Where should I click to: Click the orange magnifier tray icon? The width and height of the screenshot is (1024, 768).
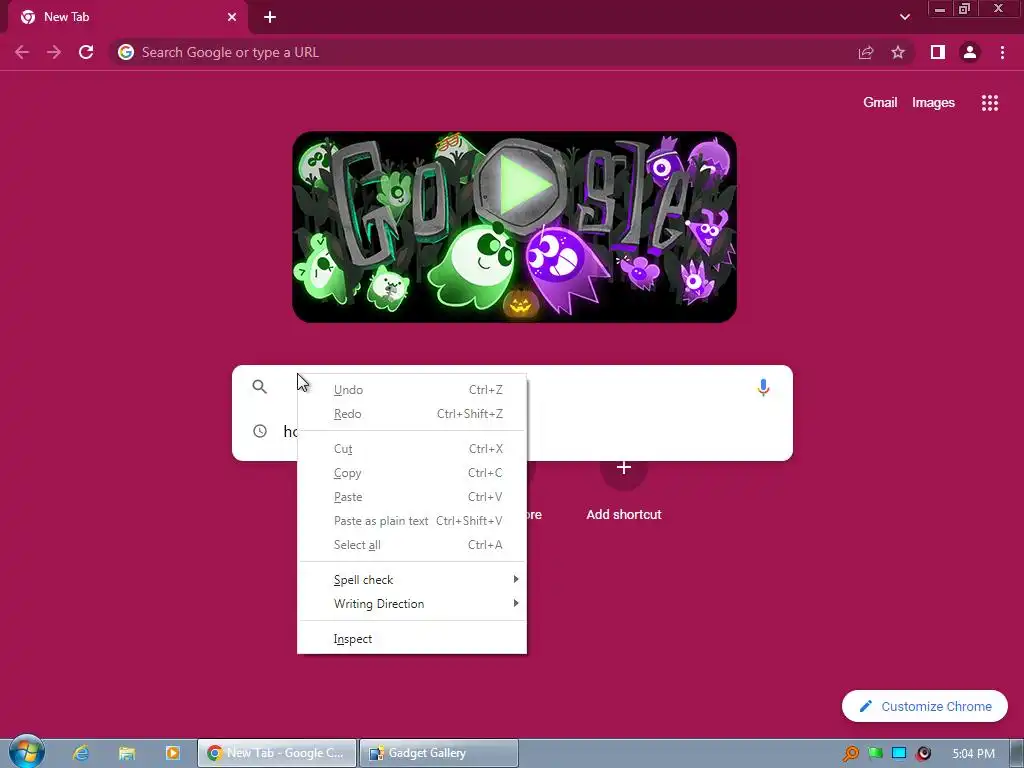point(851,754)
